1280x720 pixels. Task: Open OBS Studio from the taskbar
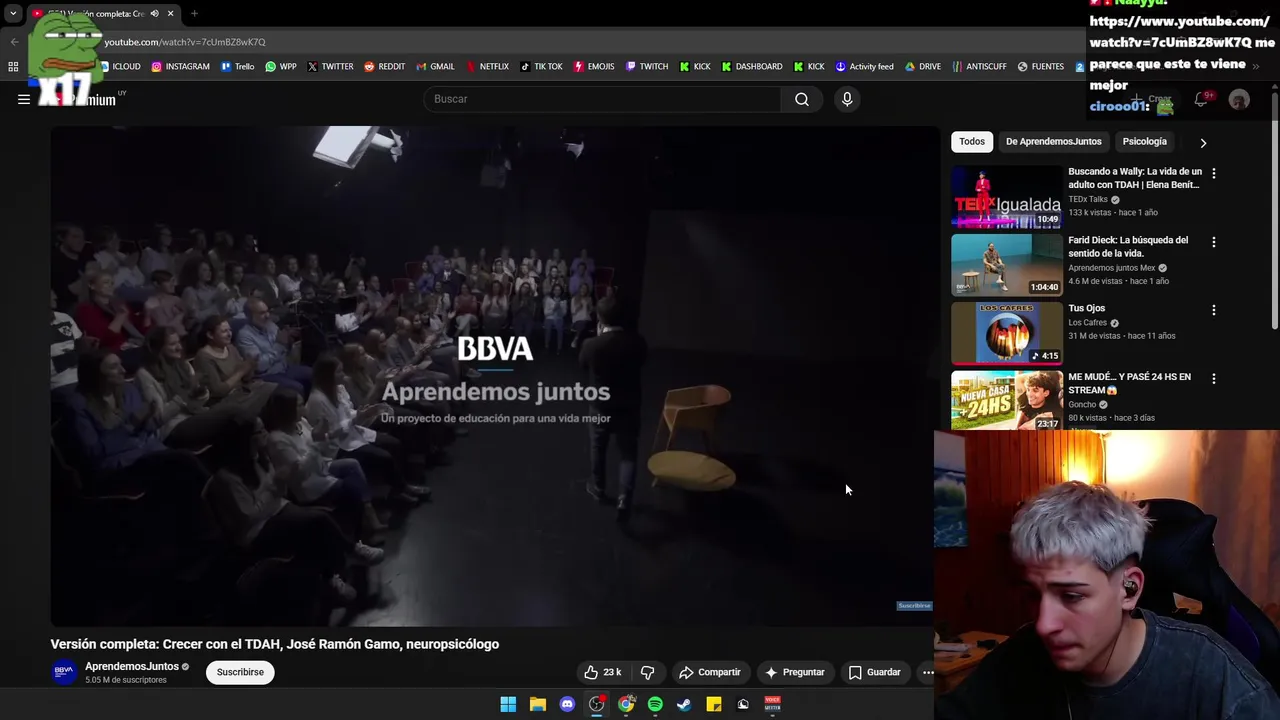tap(597, 704)
